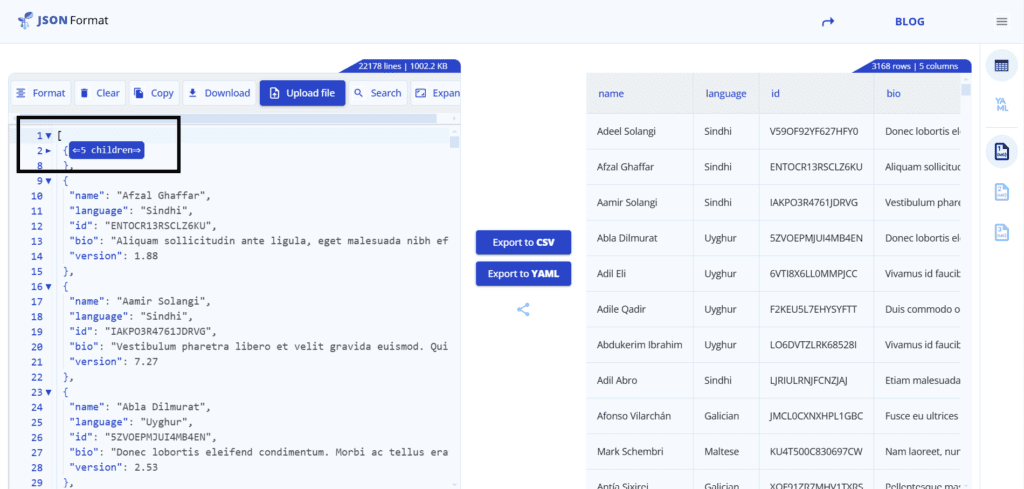Click the JSON Format logo
The width and height of the screenshot is (1024, 489).
point(63,21)
